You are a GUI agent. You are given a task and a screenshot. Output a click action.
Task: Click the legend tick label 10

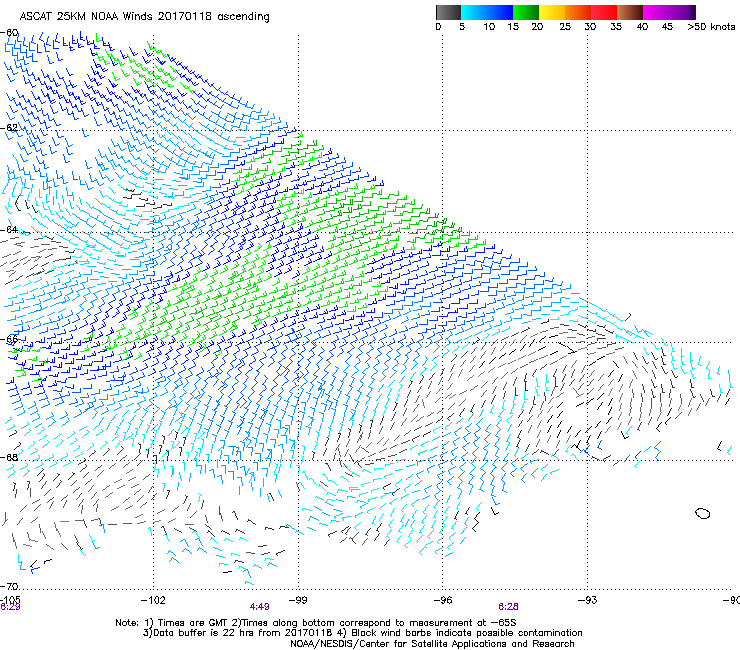click(489, 27)
